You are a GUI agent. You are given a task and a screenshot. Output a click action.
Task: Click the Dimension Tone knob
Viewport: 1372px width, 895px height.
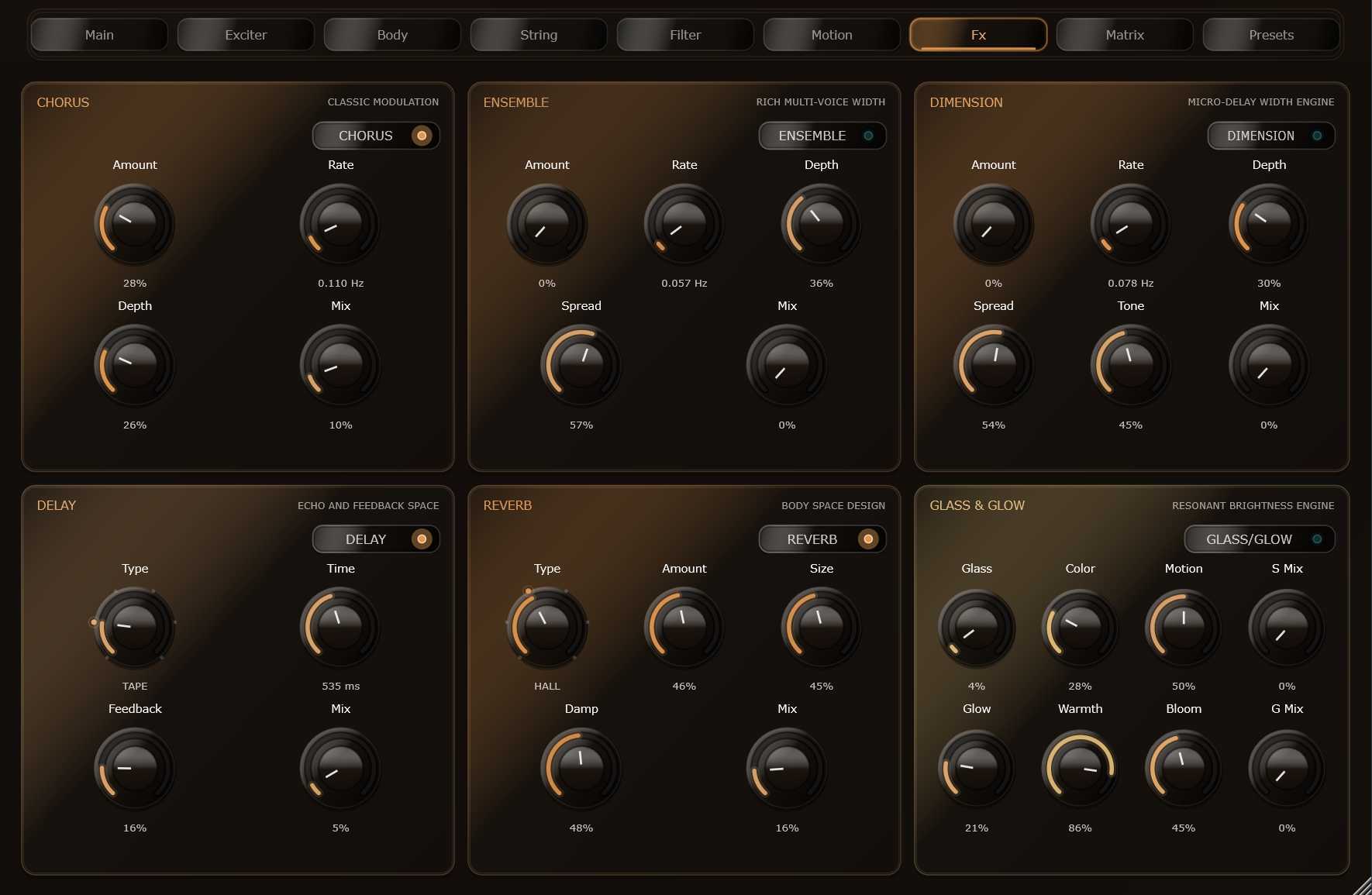1131,365
